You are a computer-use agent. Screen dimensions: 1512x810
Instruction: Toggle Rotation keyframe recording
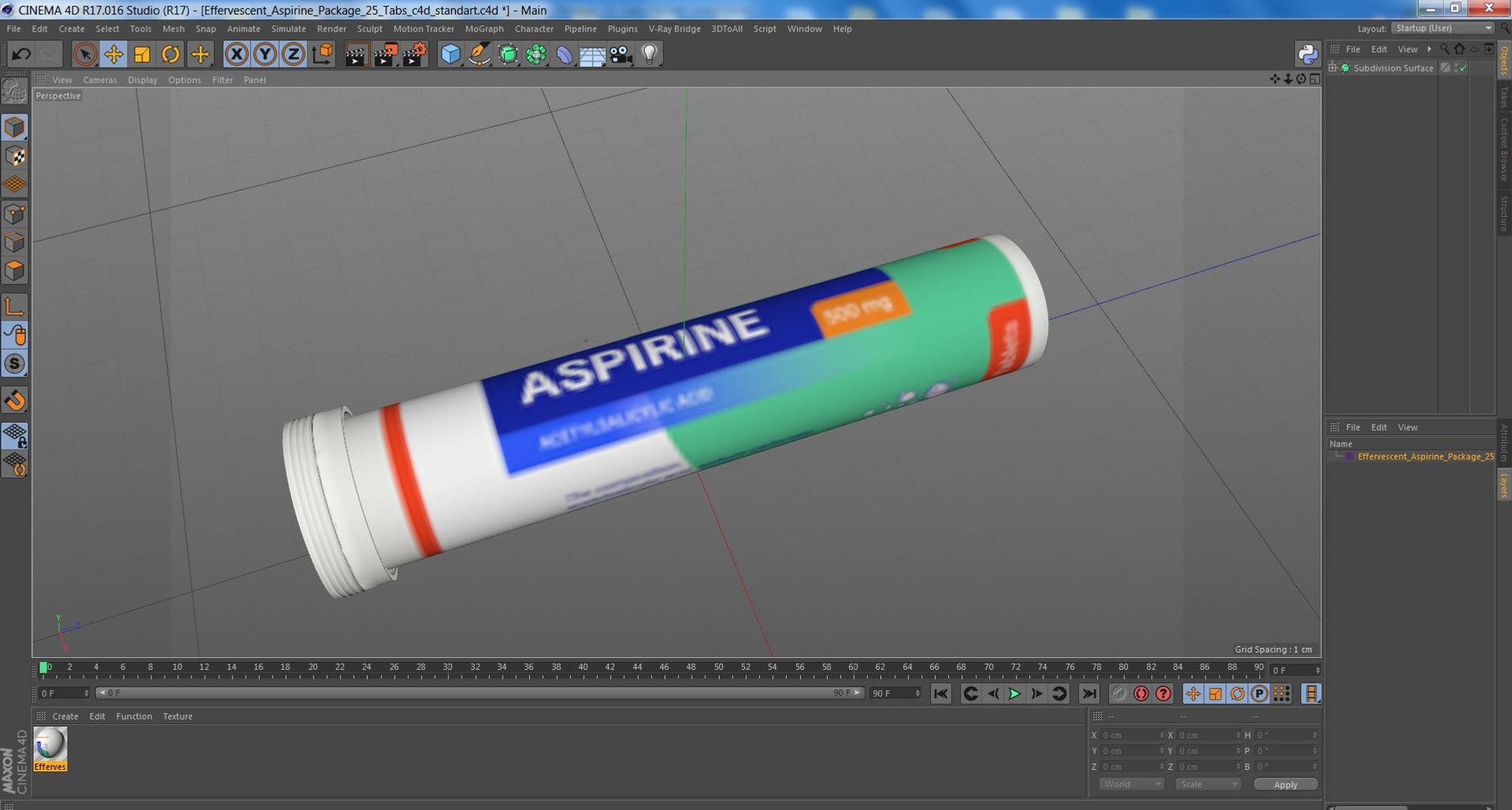[x=1237, y=693]
